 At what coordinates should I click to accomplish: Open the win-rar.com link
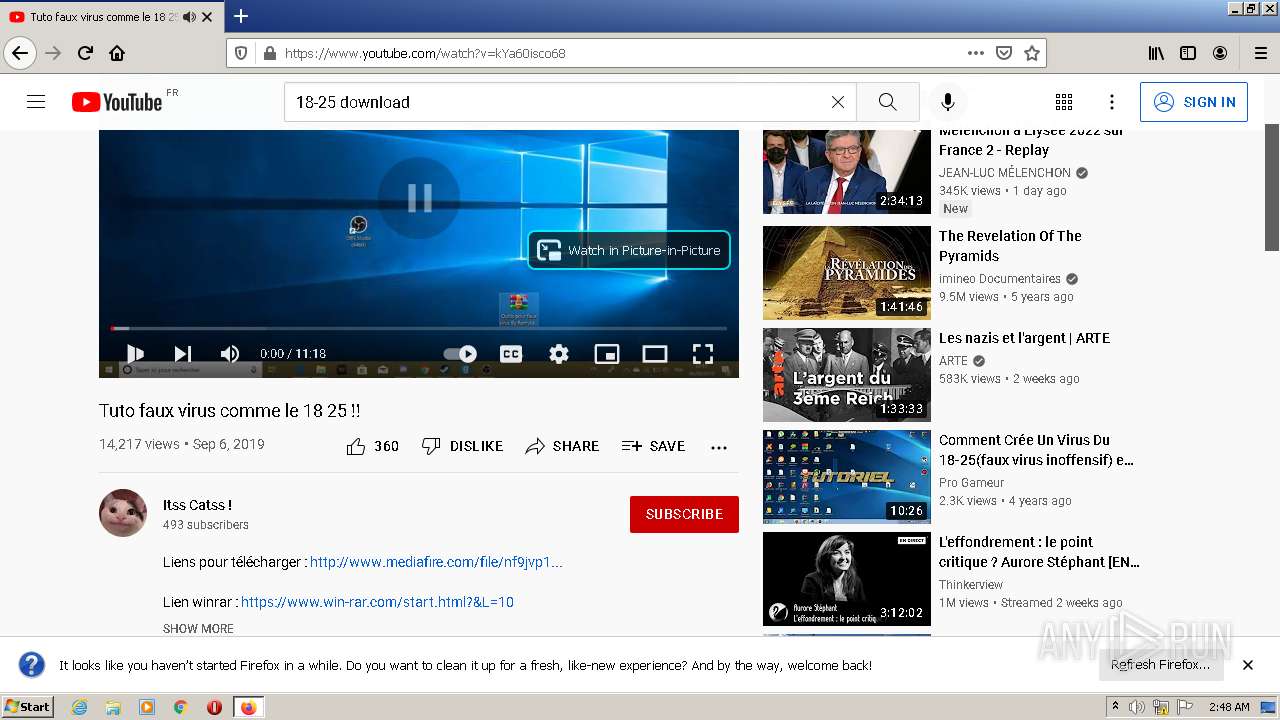pos(377,602)
